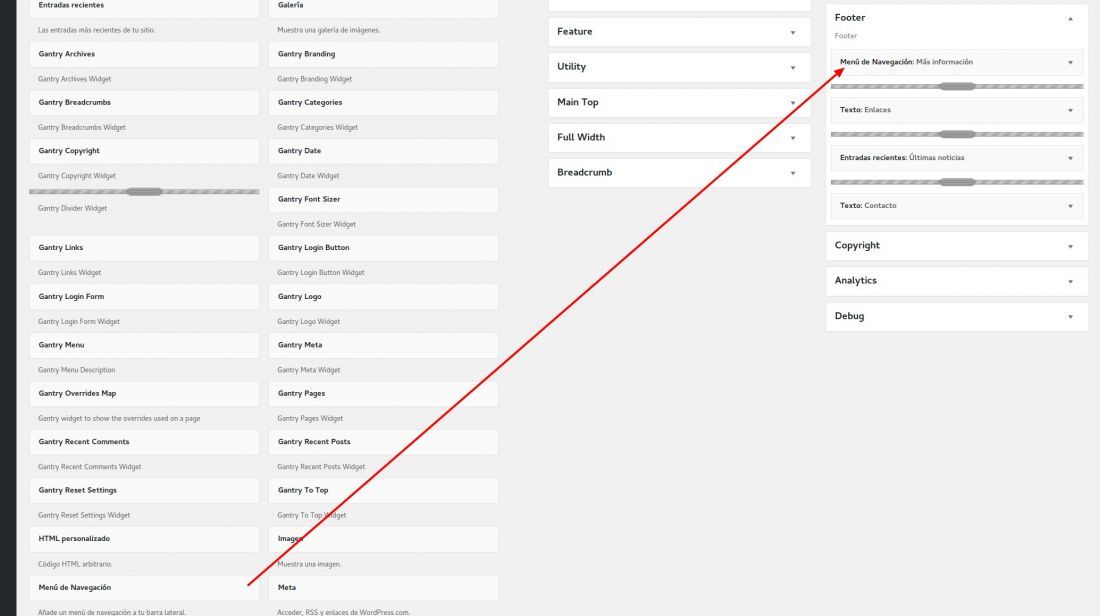The height and width of the screenshot is (616, 1100).
Task: Click 'Gantry widget to show the overrides' description
Action: pos(119,419)
